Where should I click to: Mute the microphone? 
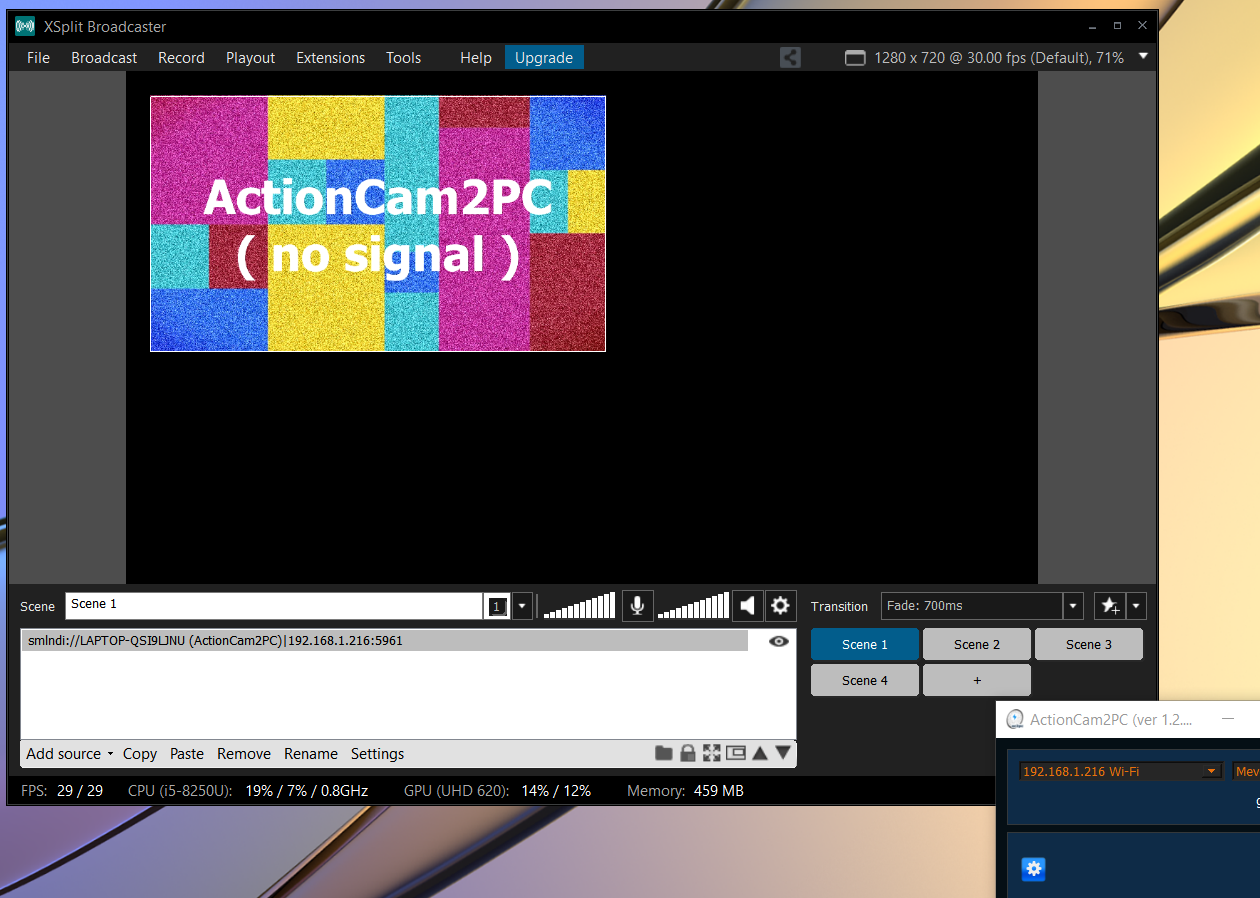point(637,605)
